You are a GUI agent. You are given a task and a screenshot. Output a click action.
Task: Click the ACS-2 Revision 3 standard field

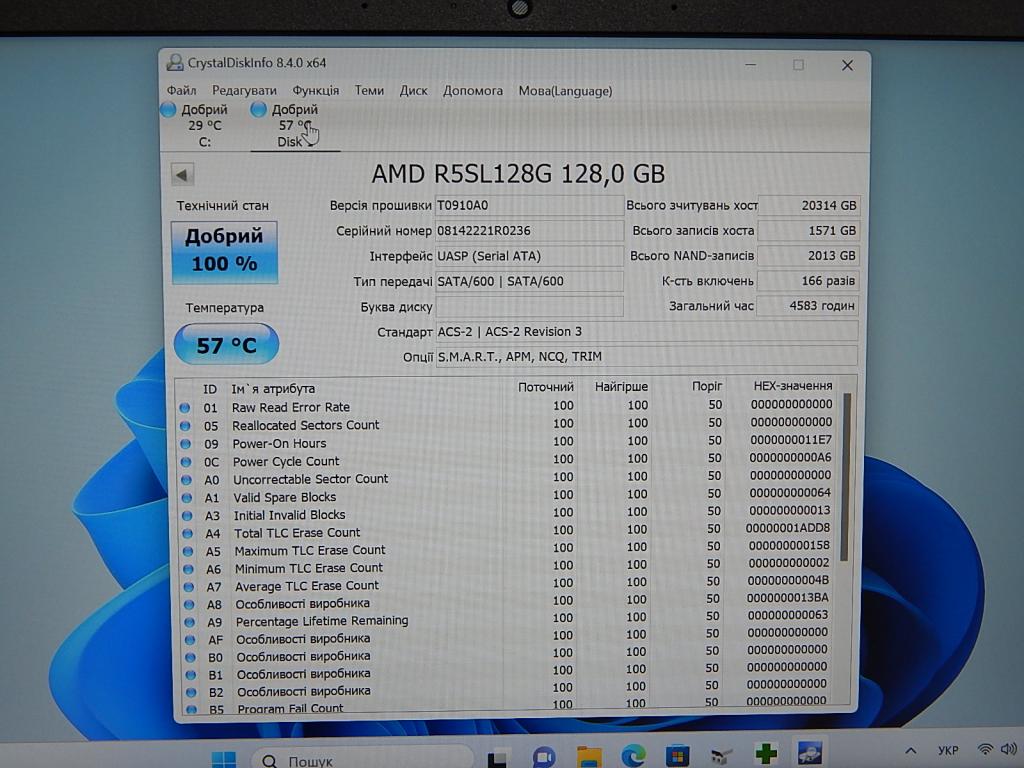click(646, 332)
